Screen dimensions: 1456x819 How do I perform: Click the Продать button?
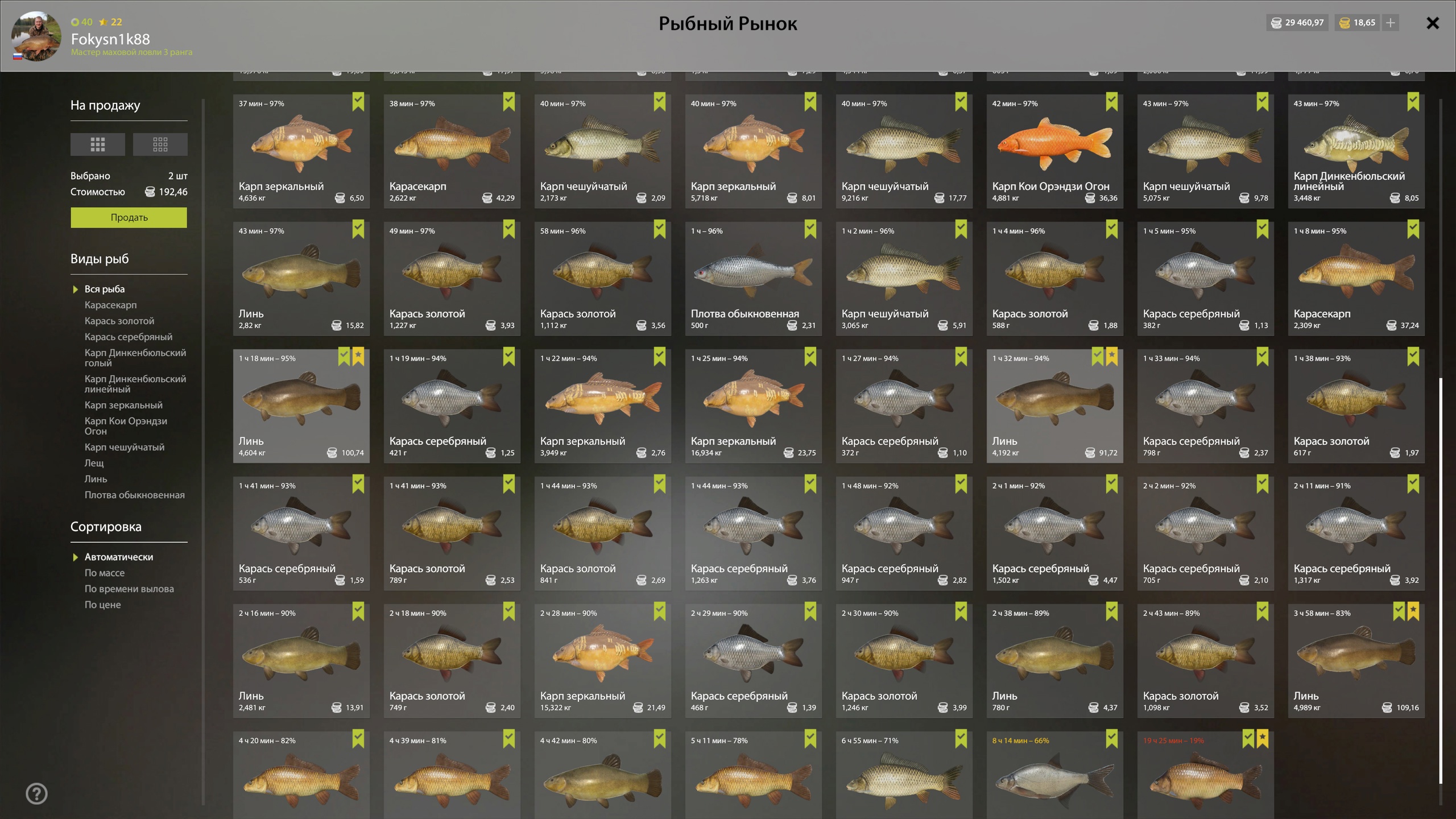point(129,217)
